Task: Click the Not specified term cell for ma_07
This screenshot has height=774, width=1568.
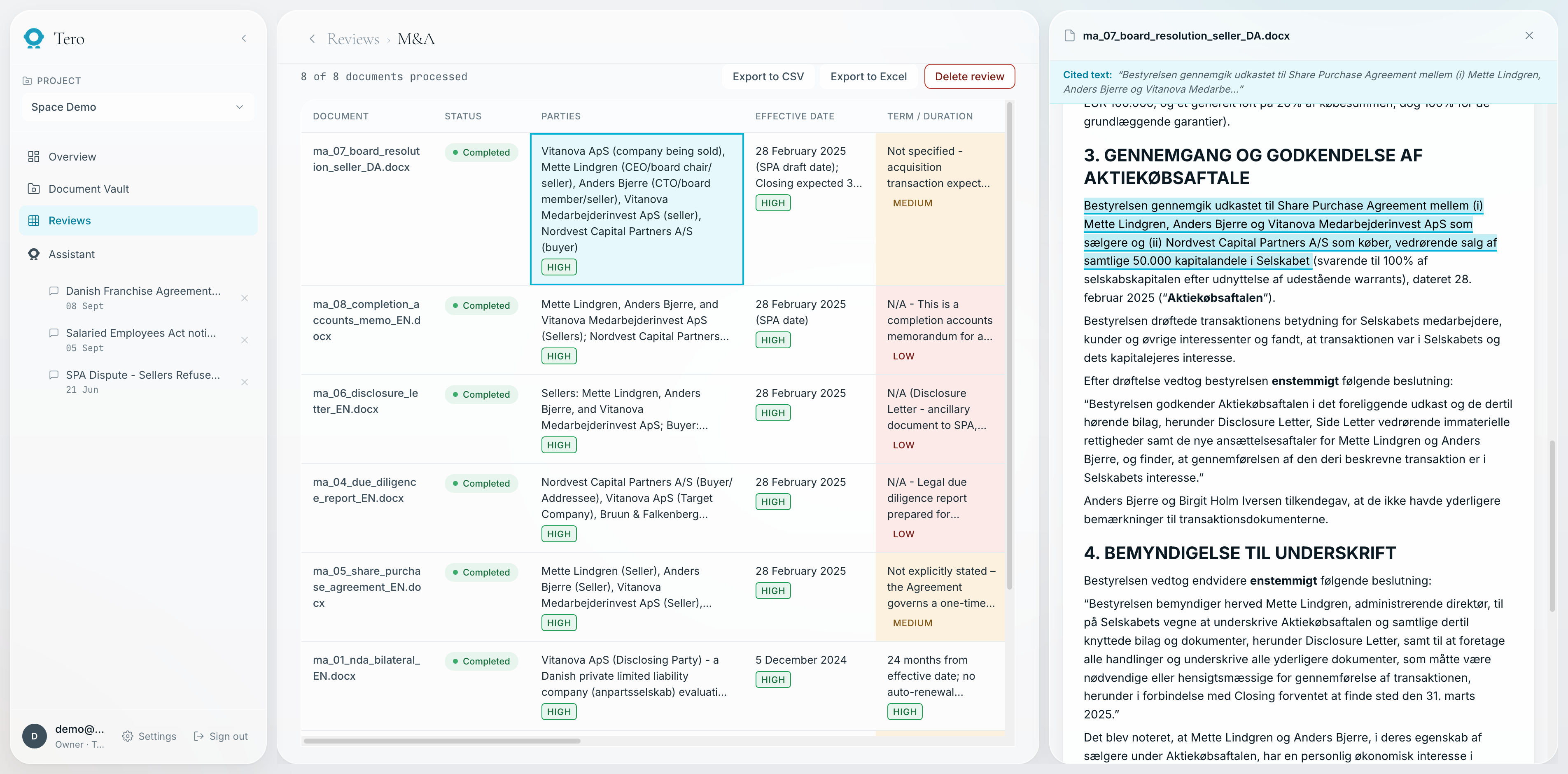Action: click(x=940, y=209)
